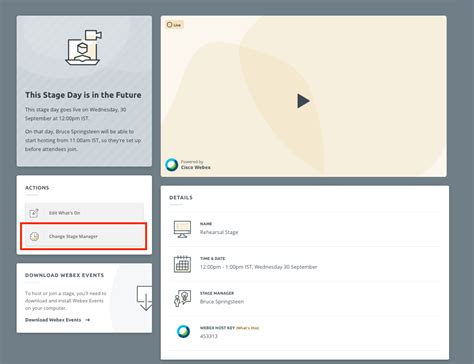Click the laptop and camera stage illustration
The height and width of the screenshot is (364, 474).
[x=83, y=48]
